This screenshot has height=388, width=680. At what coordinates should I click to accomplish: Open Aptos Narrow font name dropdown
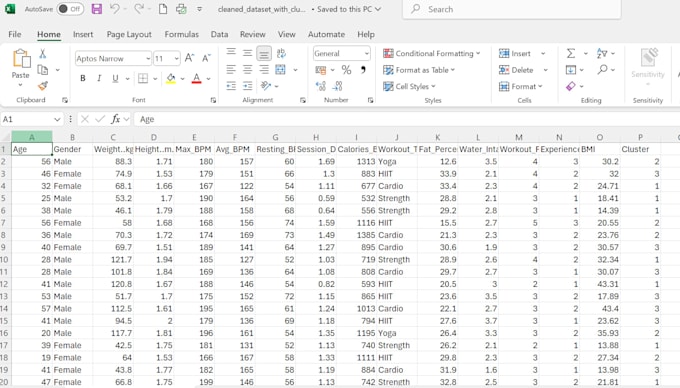[x=148, y=58]
